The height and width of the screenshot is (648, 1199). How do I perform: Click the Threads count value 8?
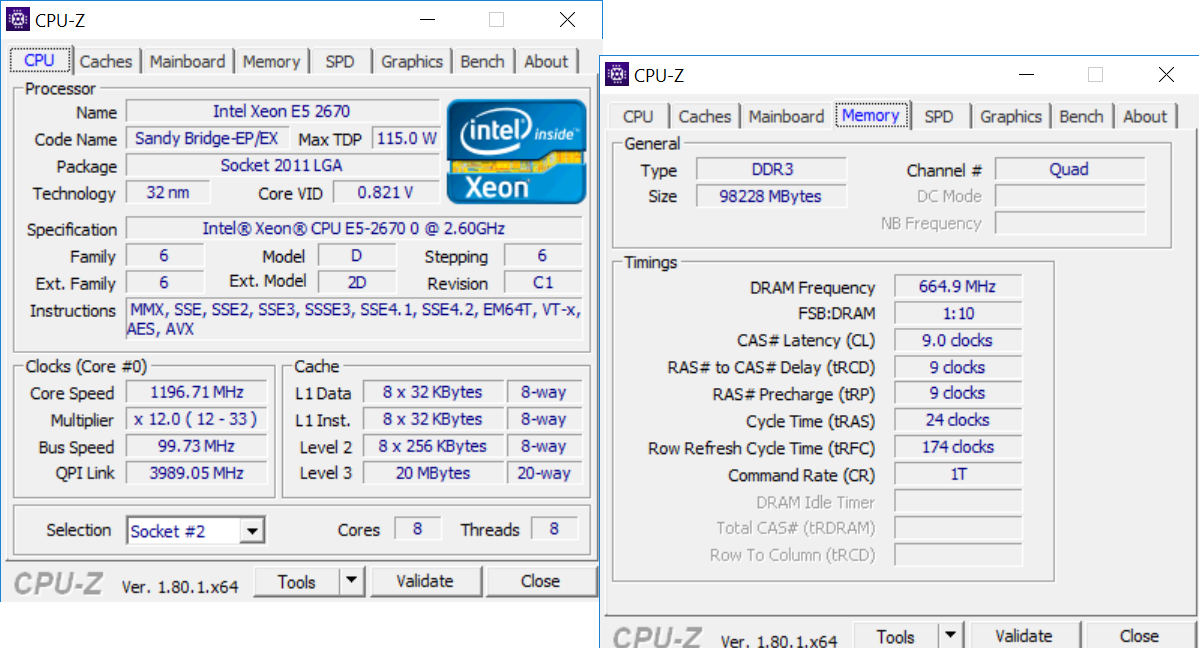554,529
